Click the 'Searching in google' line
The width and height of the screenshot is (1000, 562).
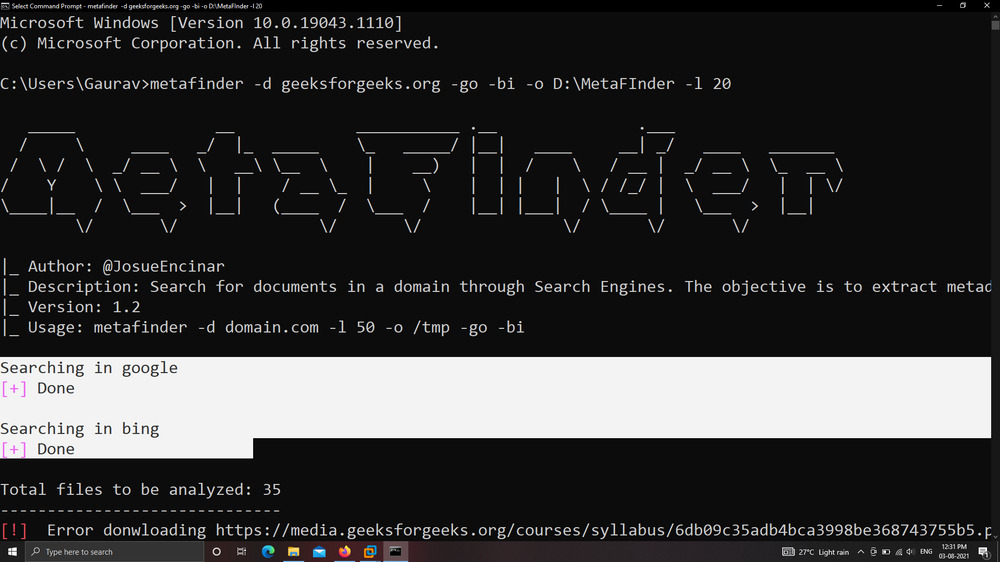click(x=89, y=368)
